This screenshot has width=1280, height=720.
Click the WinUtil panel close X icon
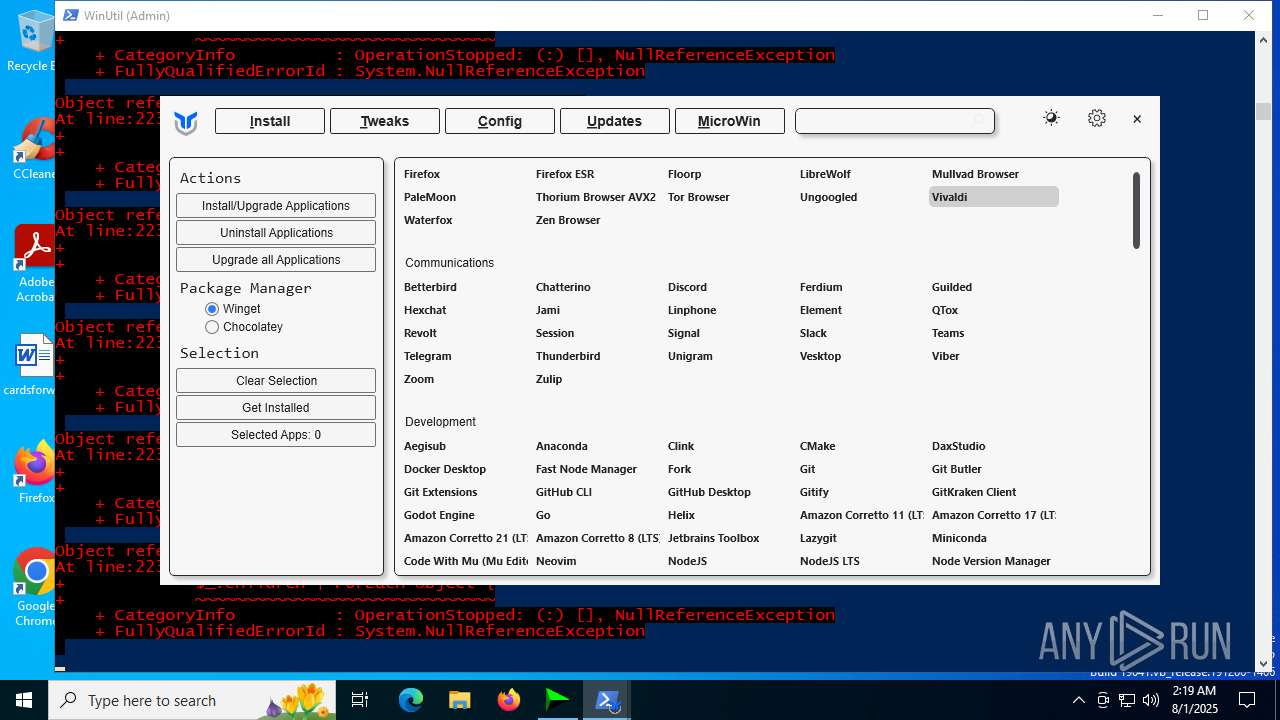pyautogui.click(x=1137, y=119)
